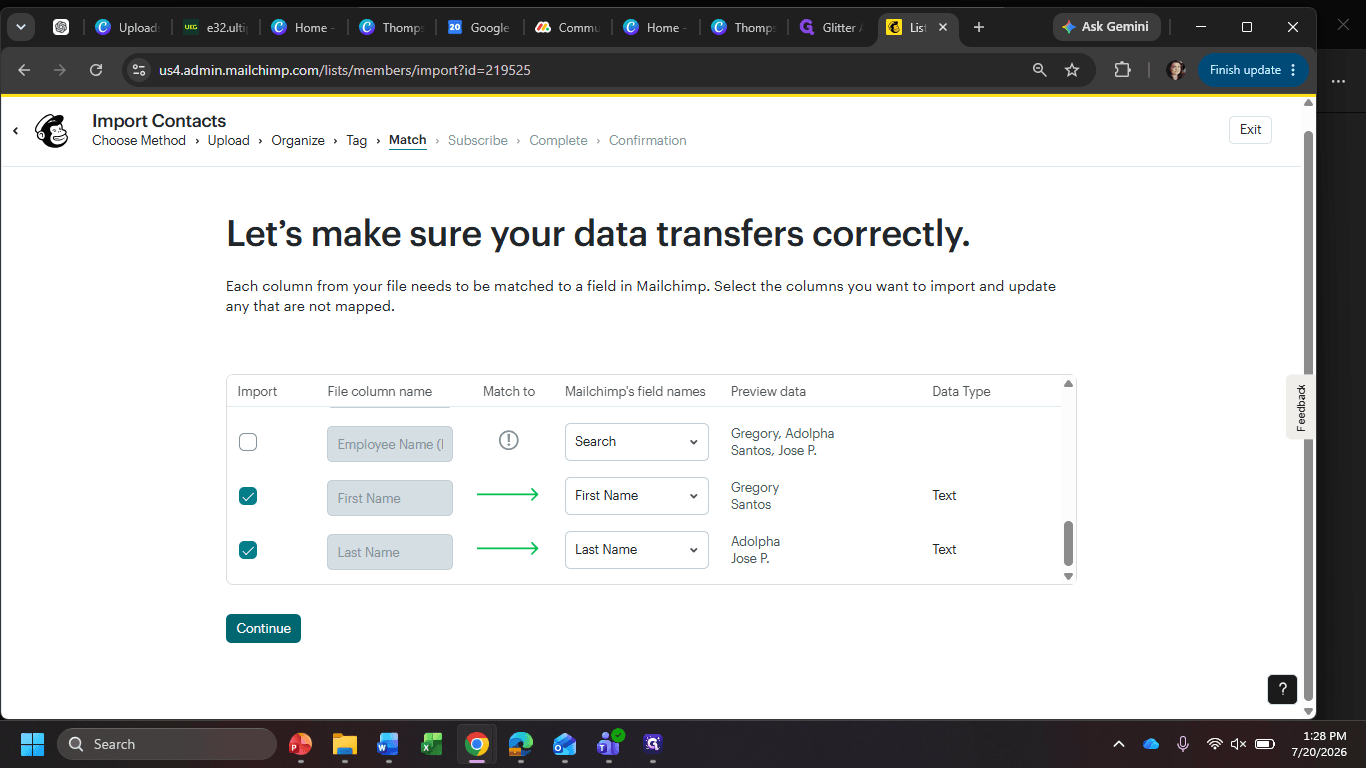
Task: Click the warning icon for Employee Name row
Action: pyautogui.click(x=509, y=440)
